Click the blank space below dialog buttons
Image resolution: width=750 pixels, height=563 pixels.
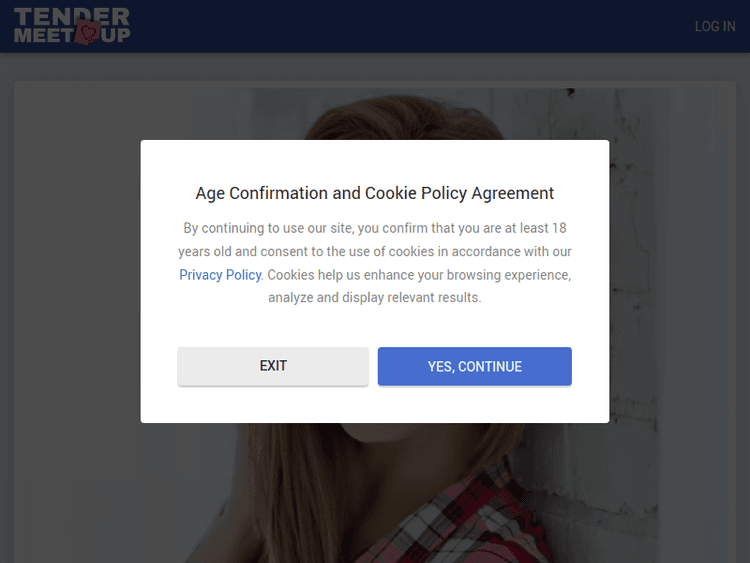[374, 405]
